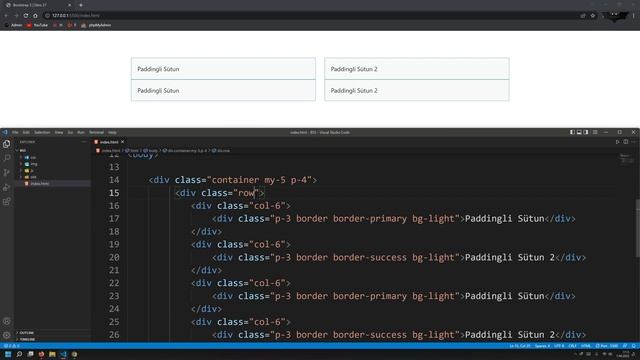
Task: Toggle the Secondary Side Bar layout button
Action: click(586, 132)
